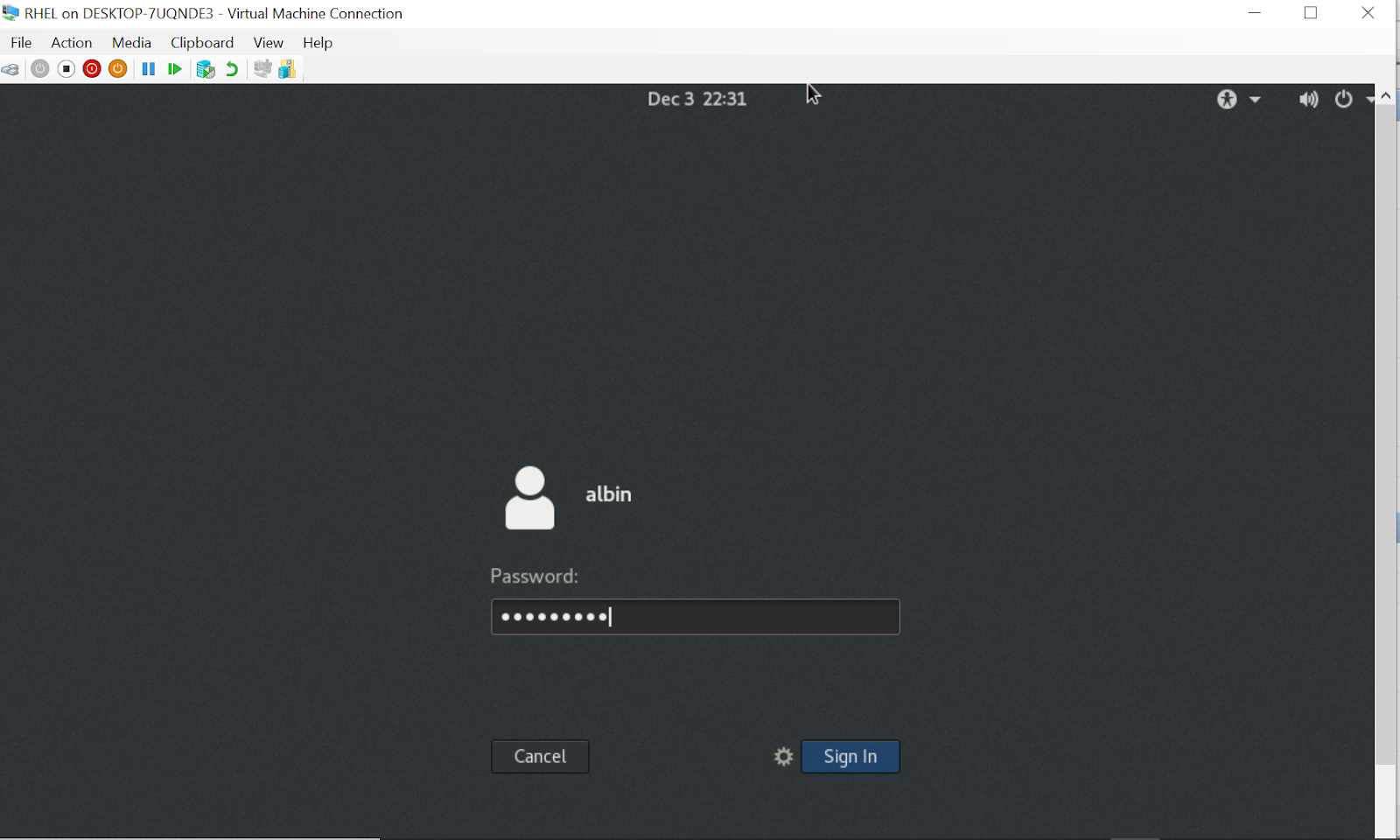Shut down the VM with the red power icon
The height and width of the screenshot is (840, 1400).
pyautogui.click(x=92, y=69)
